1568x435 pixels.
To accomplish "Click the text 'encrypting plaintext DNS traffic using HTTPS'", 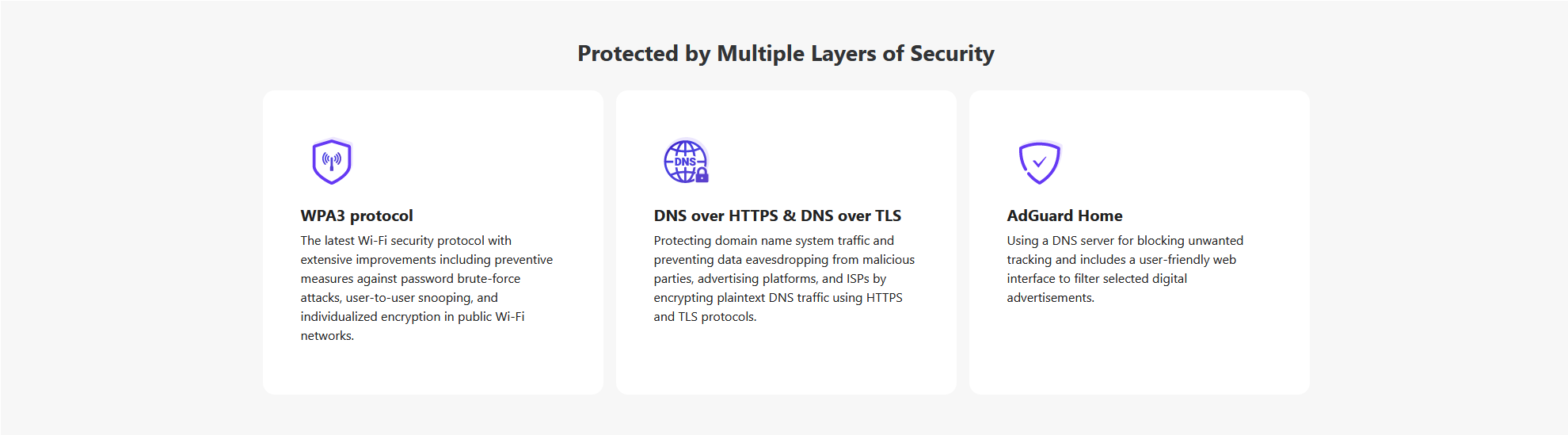I will point(778,298).
